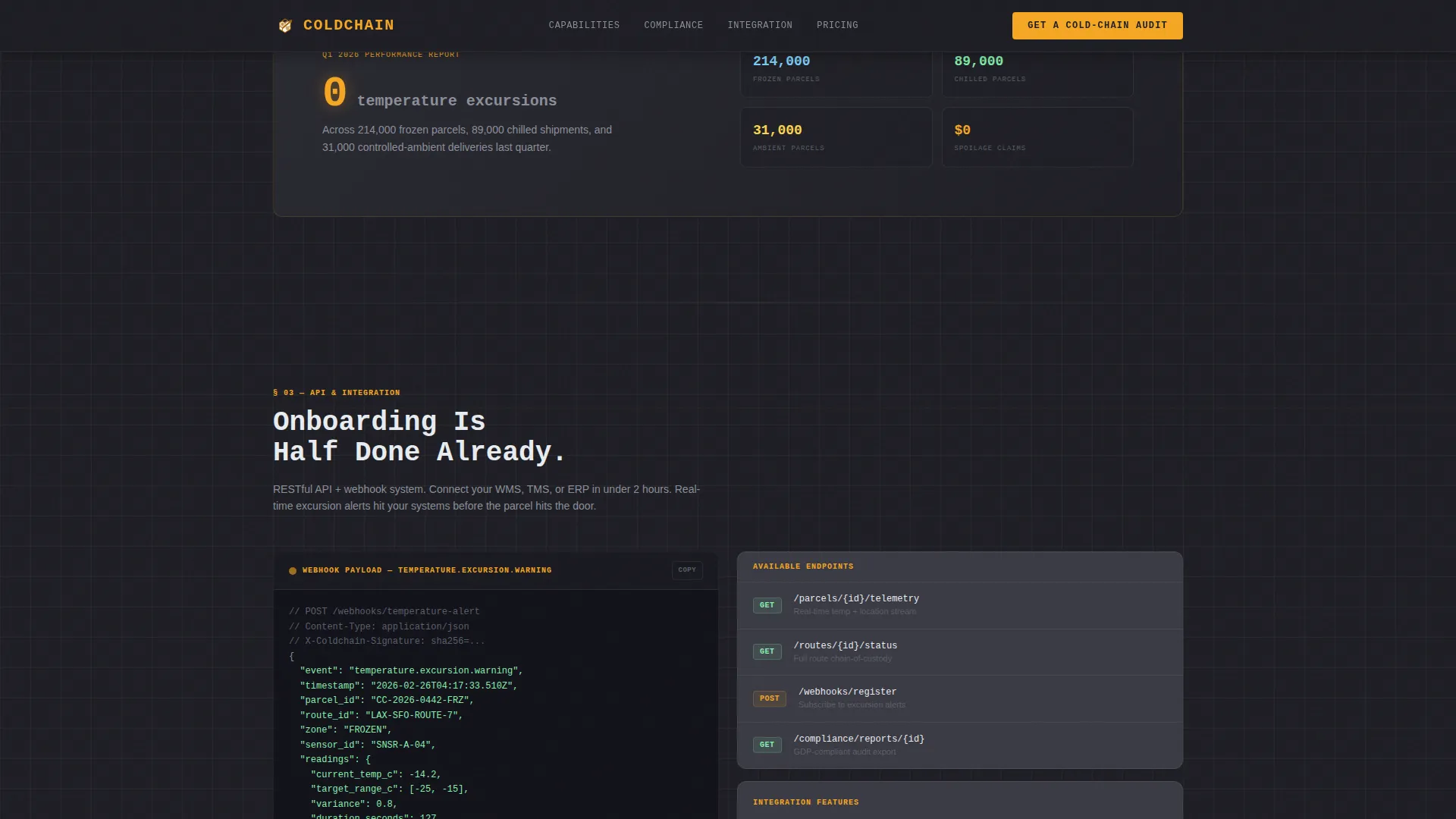Open the Pricing nav item
The image size is (1456, 819).
837,25
